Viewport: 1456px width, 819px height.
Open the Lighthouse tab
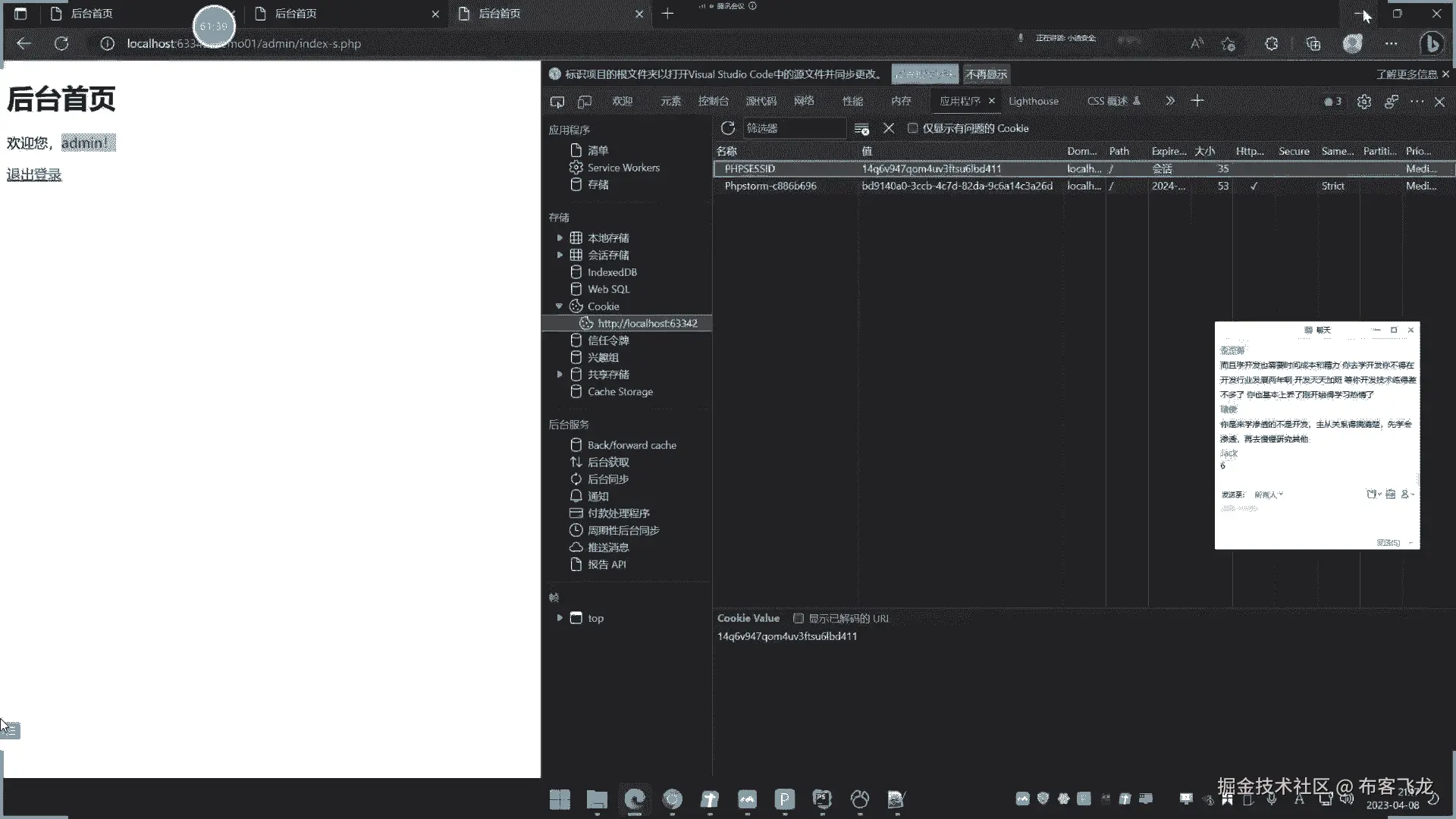[x=1033, y=101]
